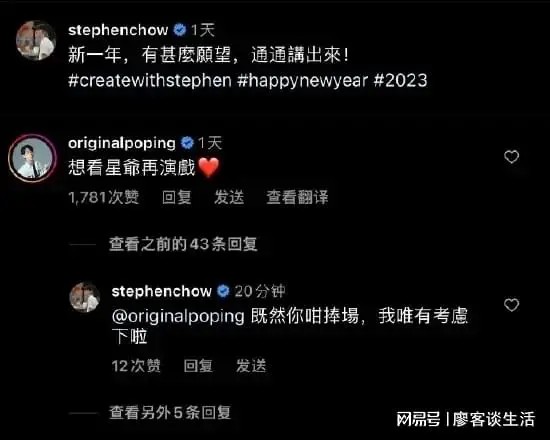Click 回复 under stephenchow's reply

point(198,366)
